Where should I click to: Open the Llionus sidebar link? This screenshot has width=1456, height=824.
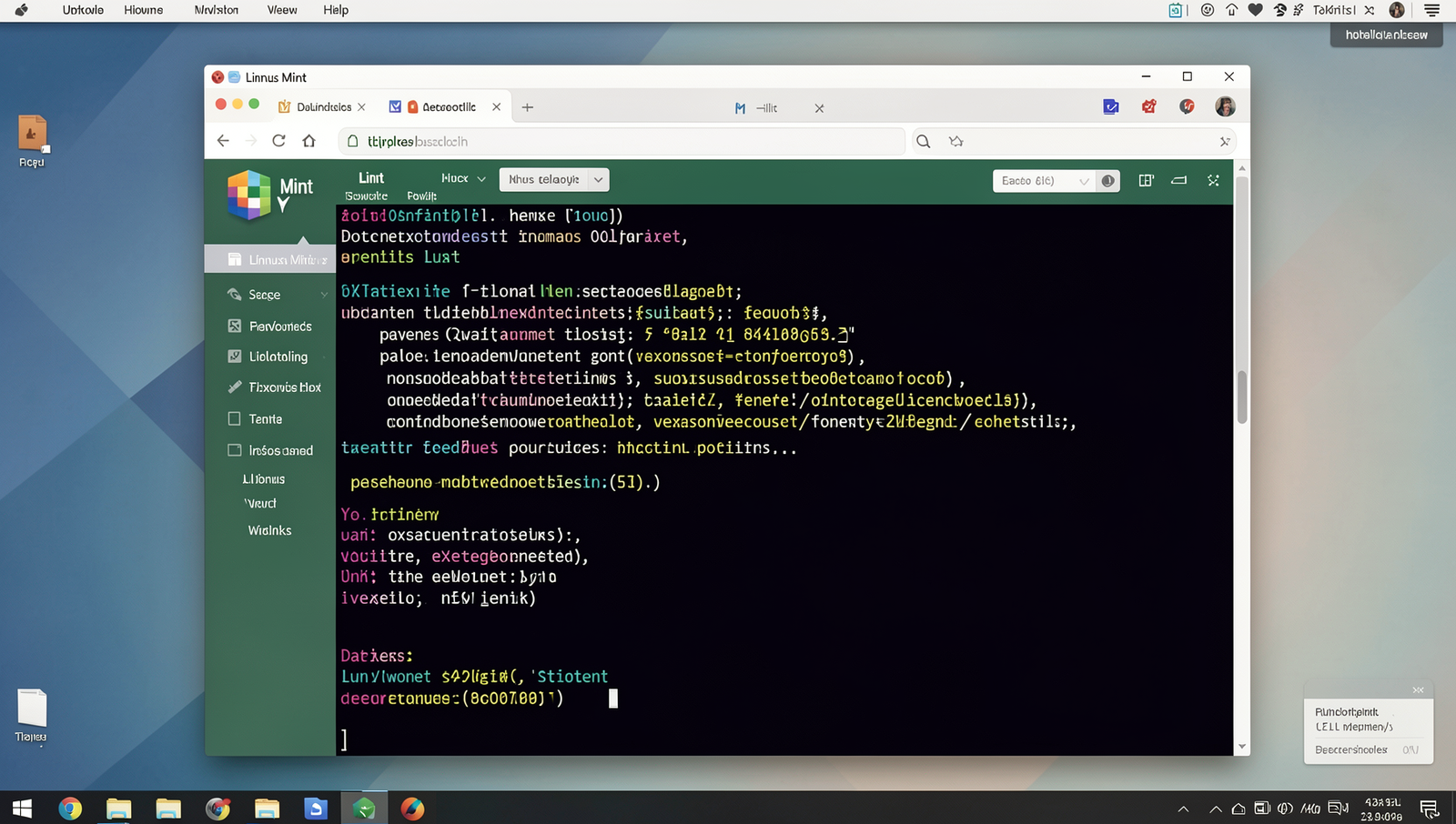click(x=264, y=478)
